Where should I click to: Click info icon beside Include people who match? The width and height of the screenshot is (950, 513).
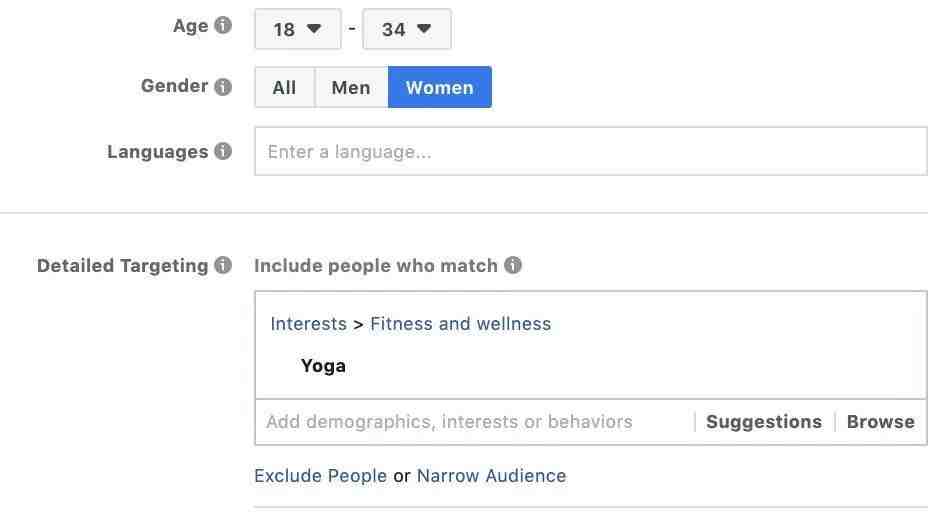point(513,265)
